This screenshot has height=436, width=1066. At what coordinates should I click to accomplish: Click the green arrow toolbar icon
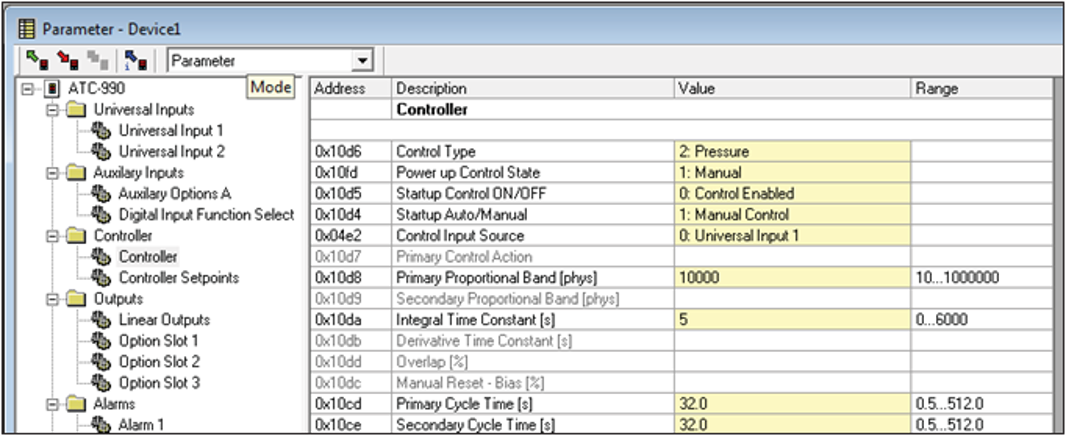tap(37, 61)
